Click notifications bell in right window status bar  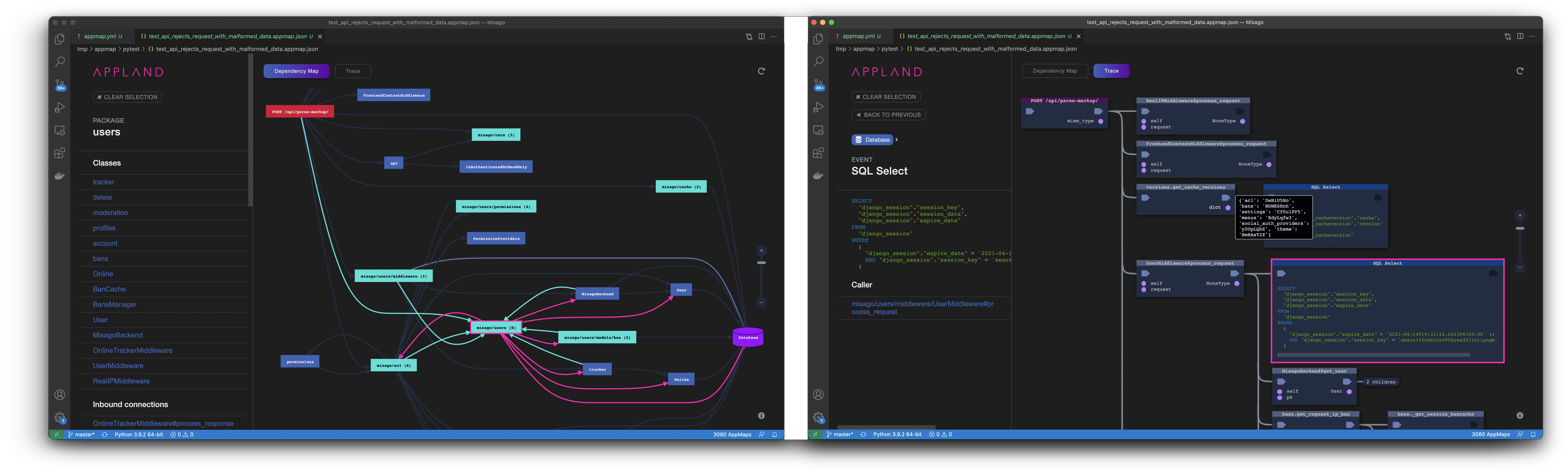(x=1533, y=434)
